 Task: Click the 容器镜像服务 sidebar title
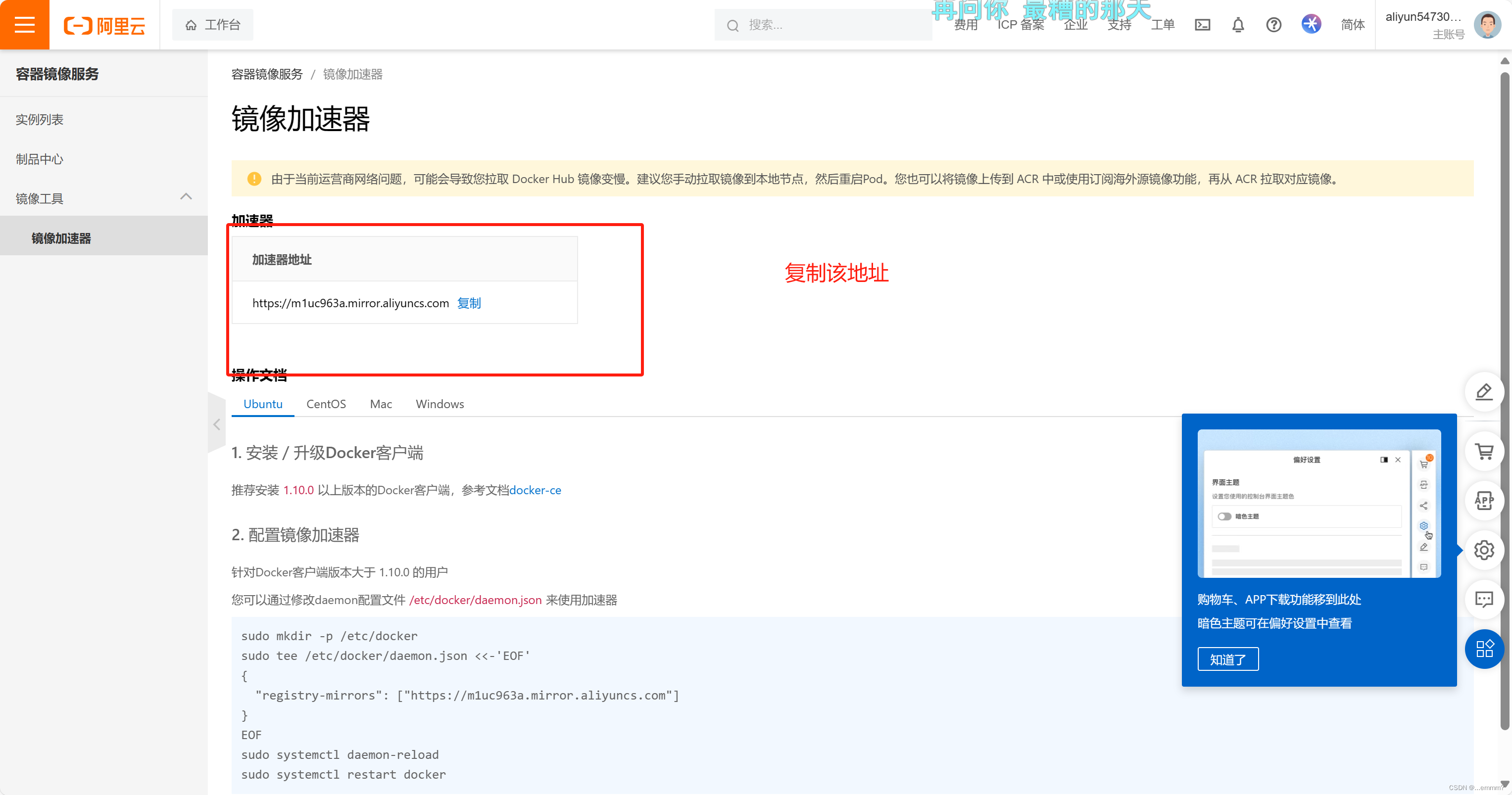tap(57, 74)
